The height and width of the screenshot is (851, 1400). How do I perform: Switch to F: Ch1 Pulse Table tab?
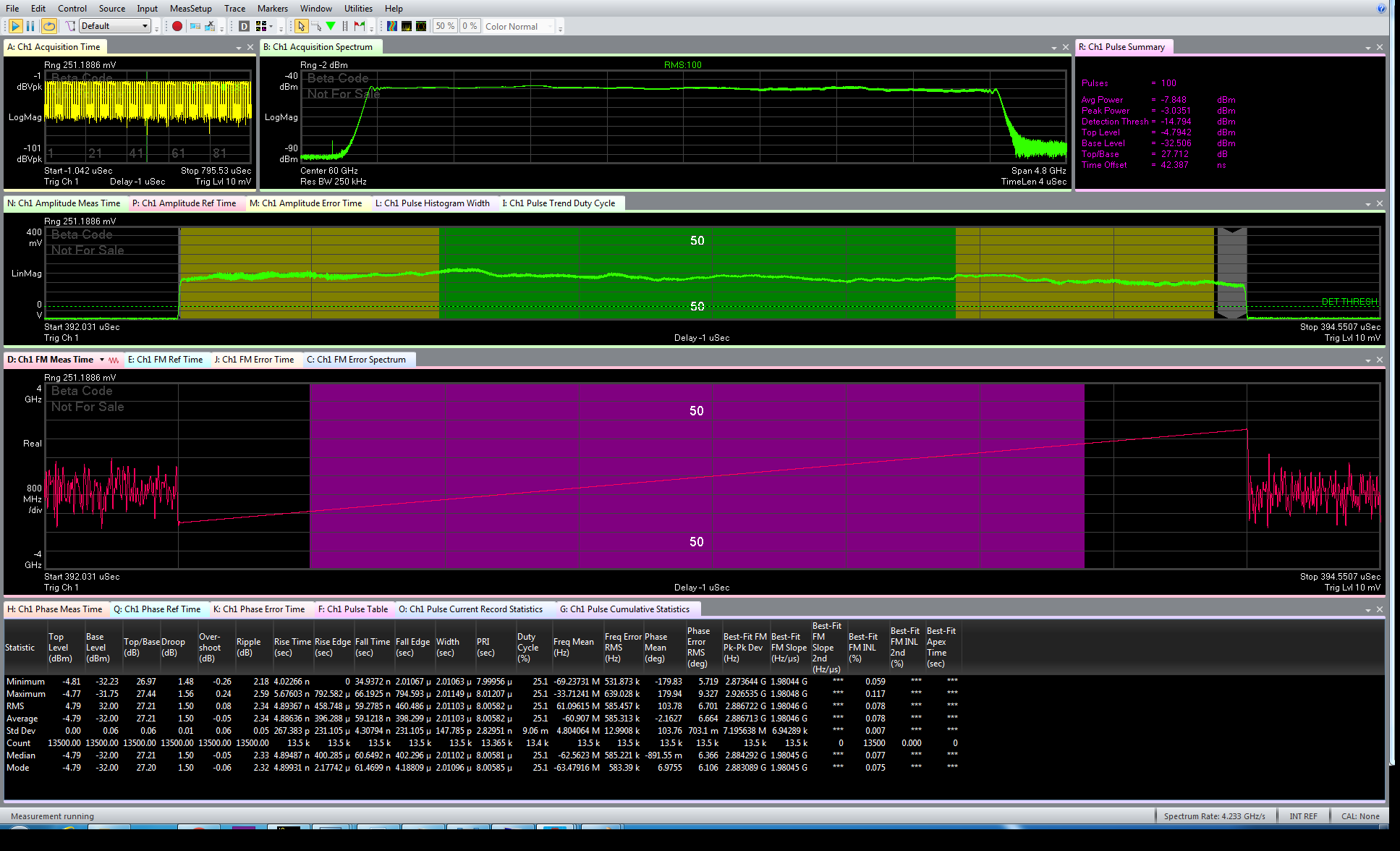(353, 609)
